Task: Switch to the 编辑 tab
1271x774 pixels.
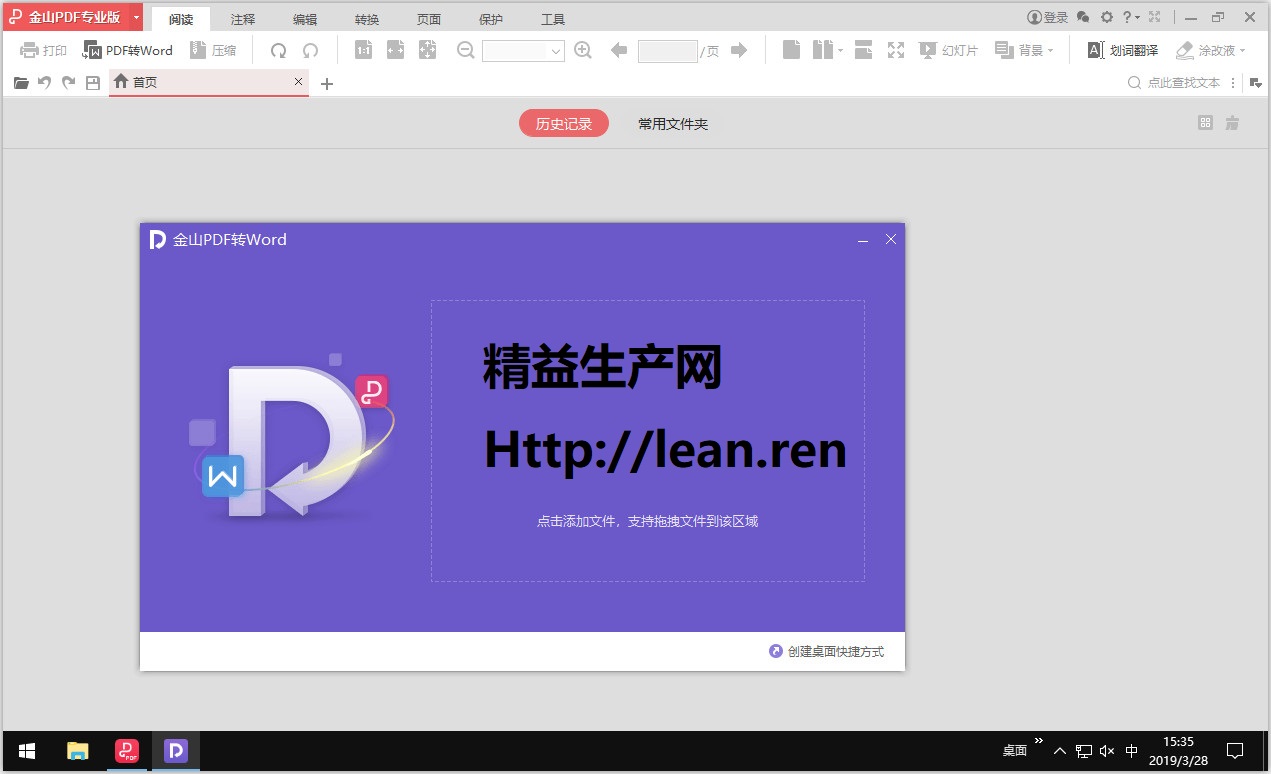Action: (x=305, y=19)
